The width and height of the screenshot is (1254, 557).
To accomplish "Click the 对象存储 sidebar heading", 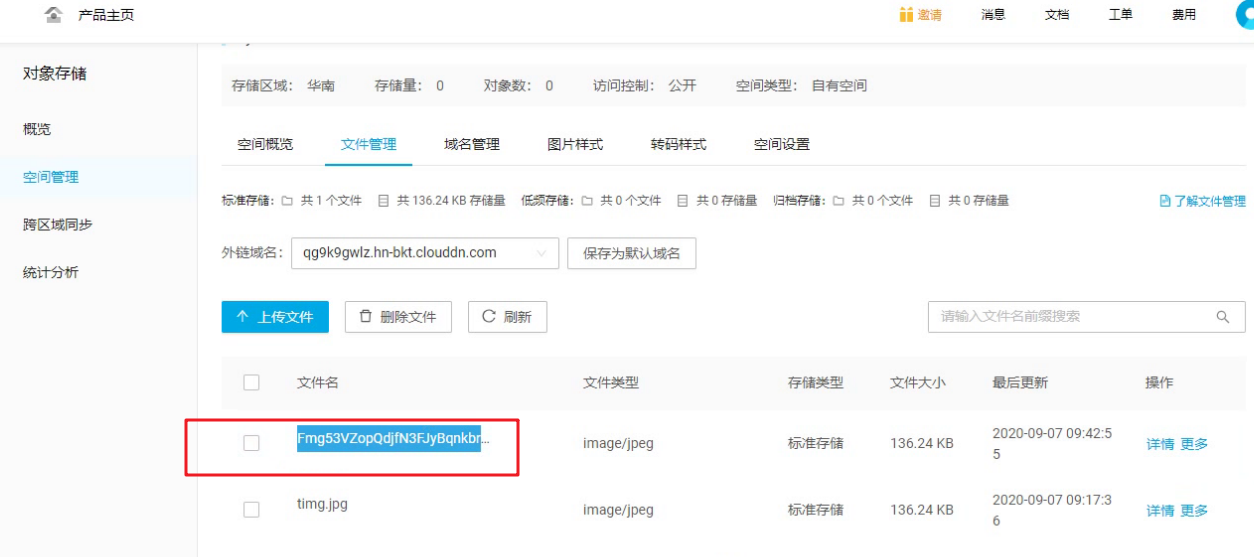I will pyautogui.click(x=55, y=73).
